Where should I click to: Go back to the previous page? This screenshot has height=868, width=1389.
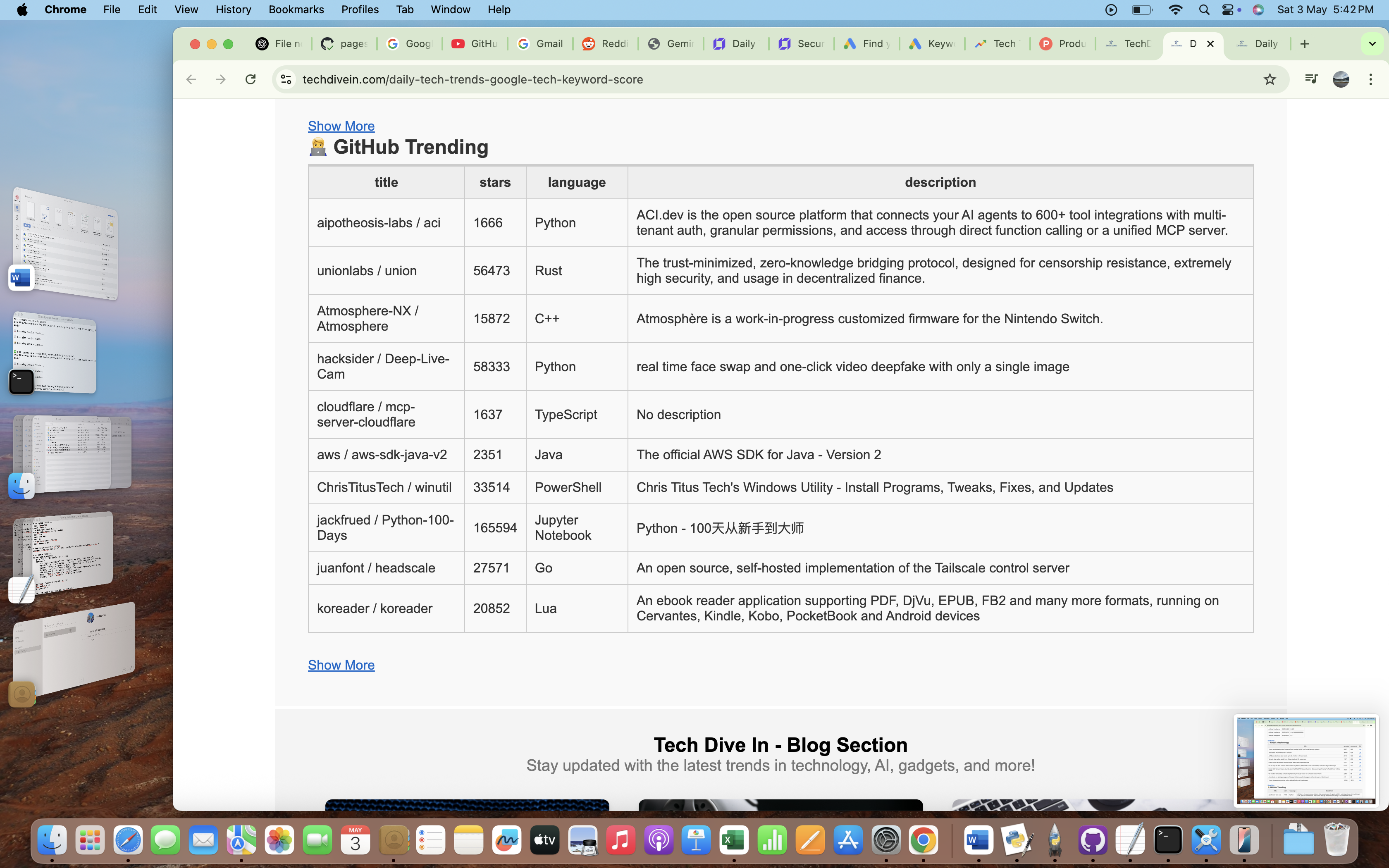pyautogui.click(x=191, y=79)
